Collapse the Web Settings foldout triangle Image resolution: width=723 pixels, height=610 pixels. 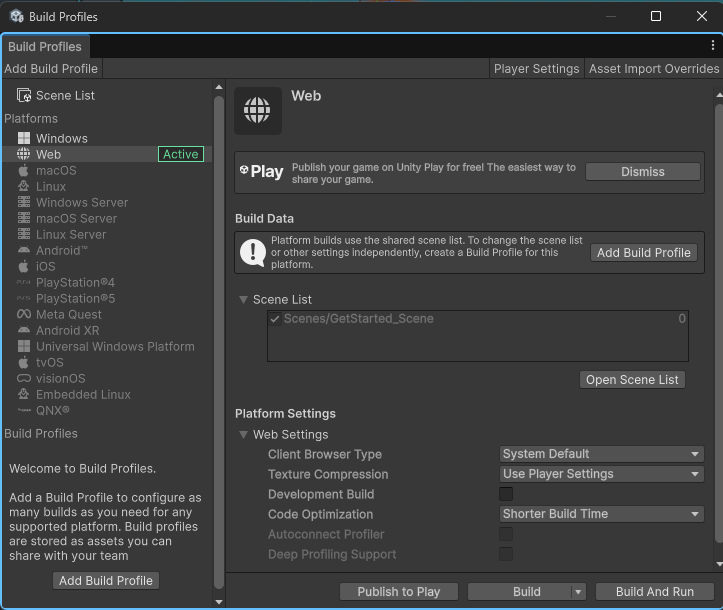coord(243,434)
